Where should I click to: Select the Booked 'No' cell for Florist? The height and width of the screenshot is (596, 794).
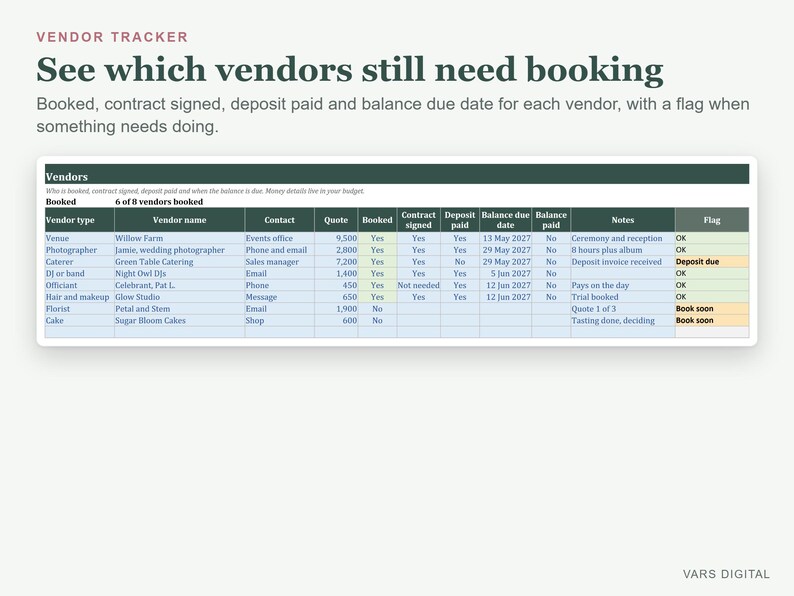click(377, 308)
